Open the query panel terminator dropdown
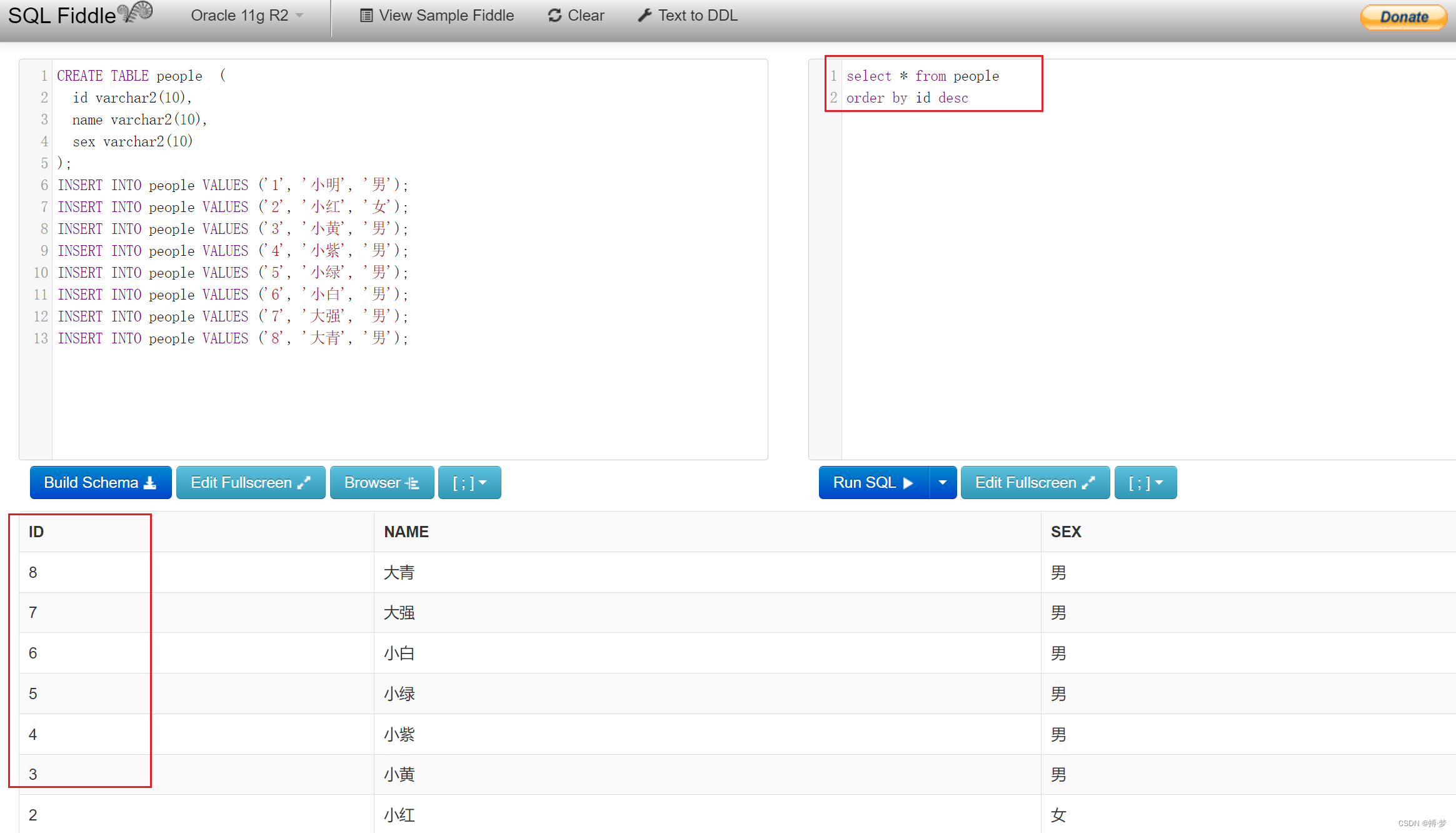 pyautogui.click(x=1145, y=482)
